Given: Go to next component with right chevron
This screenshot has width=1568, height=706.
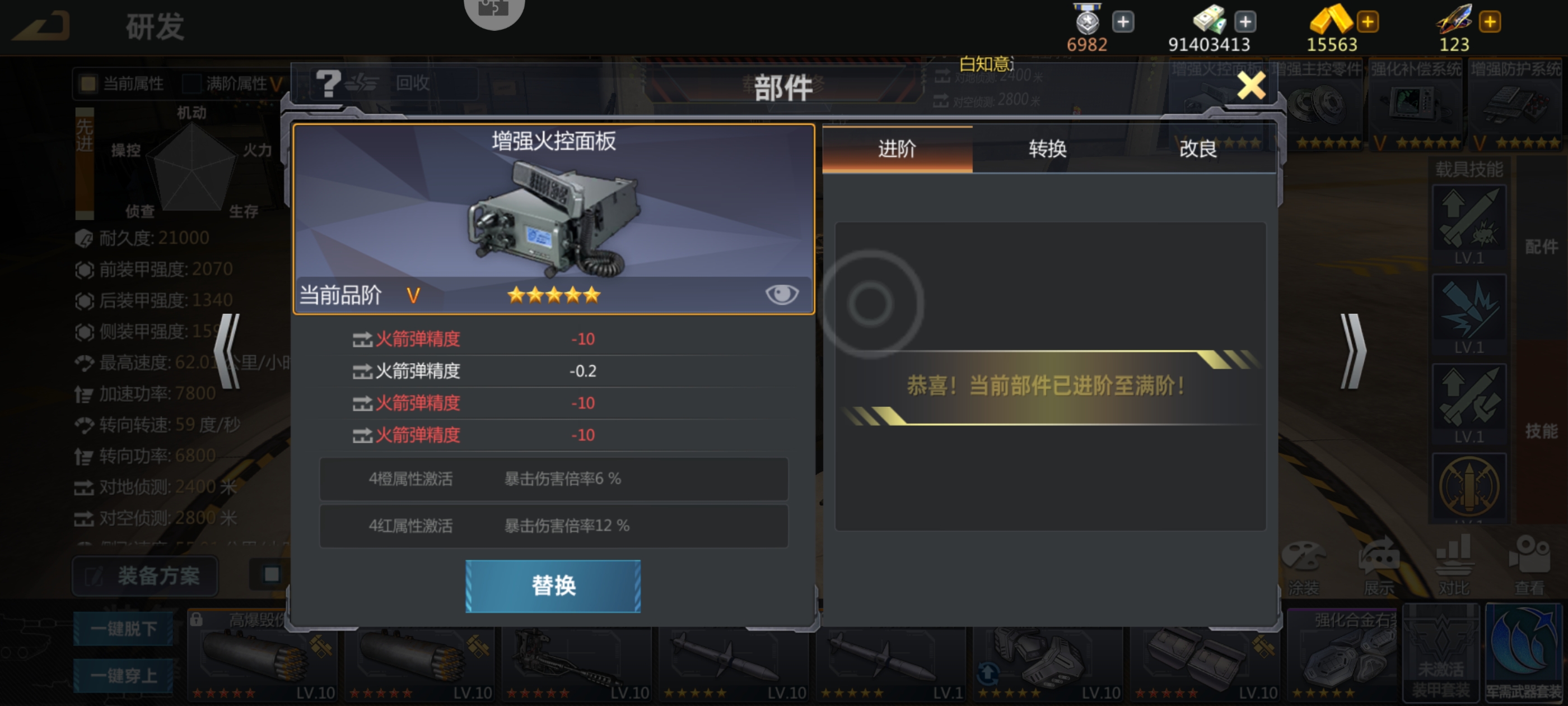Looking at the screenshot, I should coord(1353,351).
